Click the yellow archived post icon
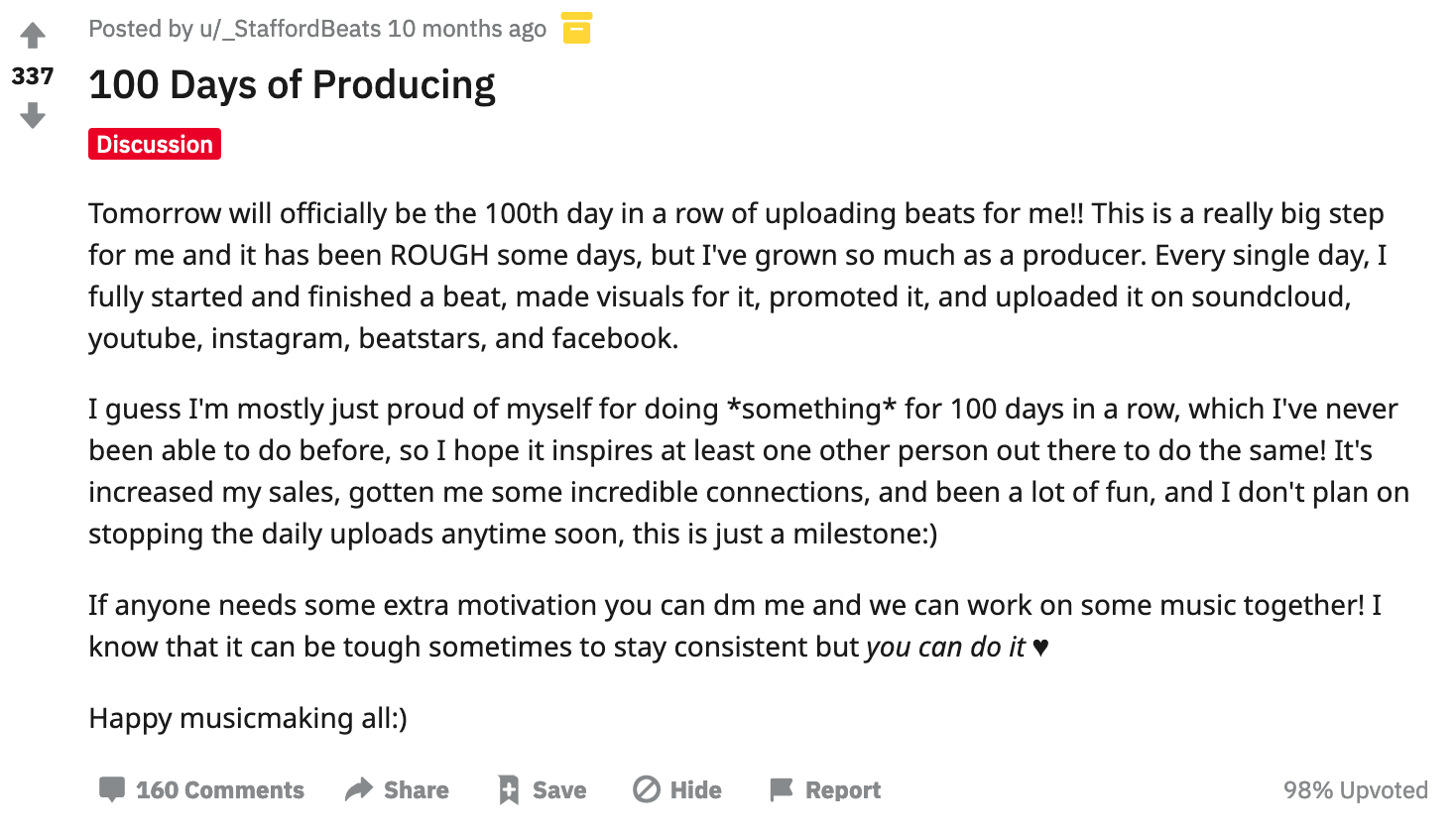 tap(576, 29)
